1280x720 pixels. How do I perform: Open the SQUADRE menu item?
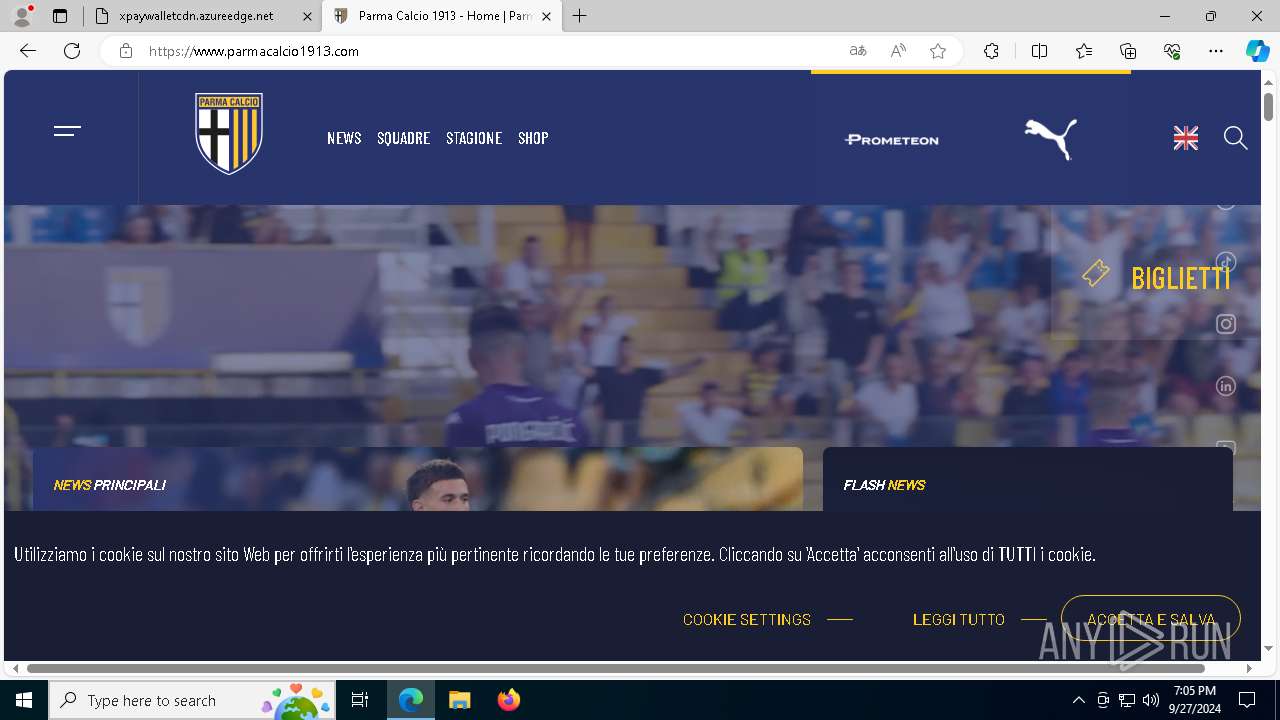[403, 138]
